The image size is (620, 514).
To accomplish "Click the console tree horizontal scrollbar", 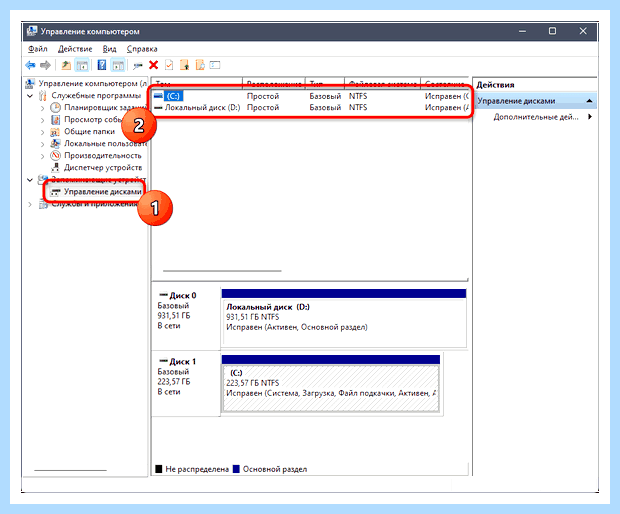I will pos(70,470).
